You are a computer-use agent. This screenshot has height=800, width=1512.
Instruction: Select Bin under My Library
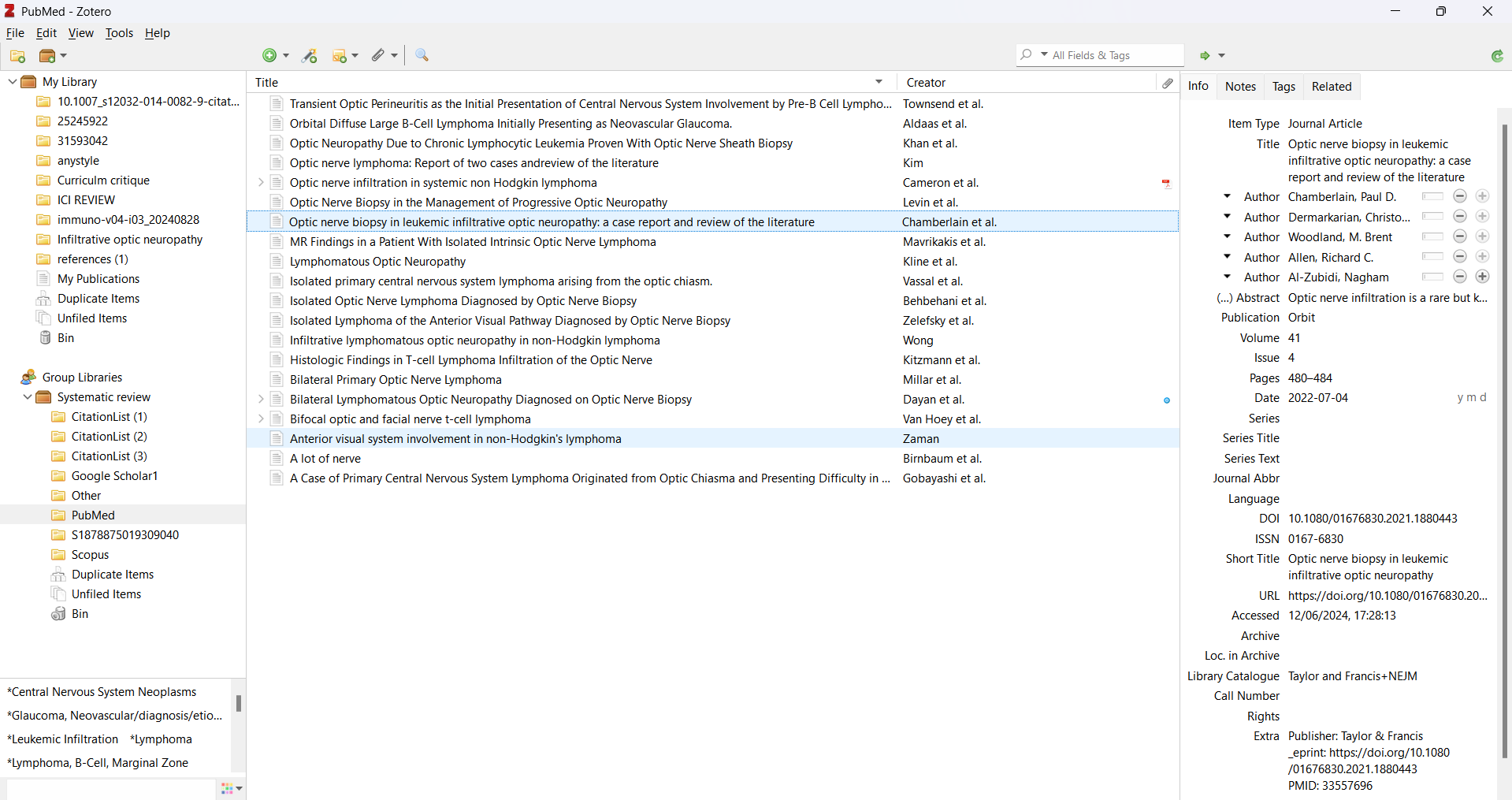coord(65,338)
